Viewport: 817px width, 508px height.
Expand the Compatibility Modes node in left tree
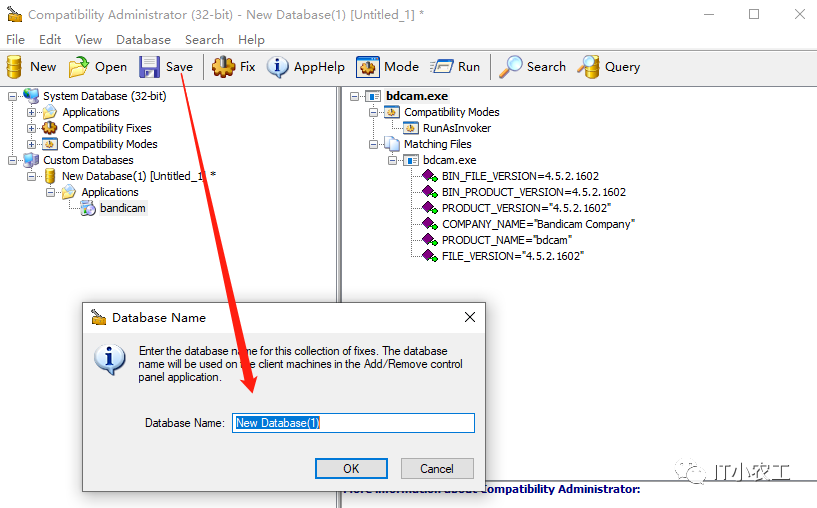tap(31, 144)
